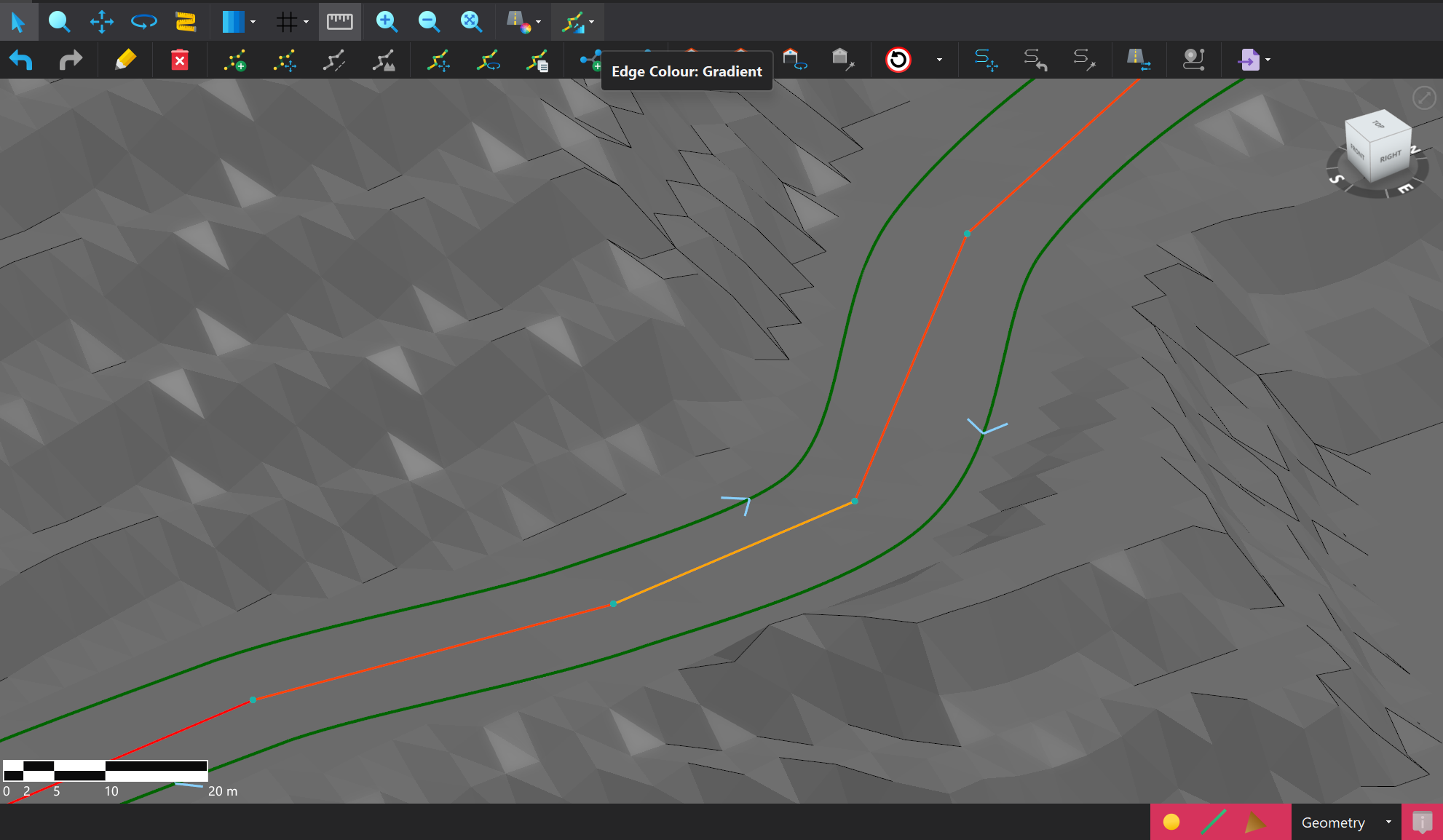The image size is (1443, 840).
Task: Expand the grid options dropdown arrow
Action: [306, 22]
